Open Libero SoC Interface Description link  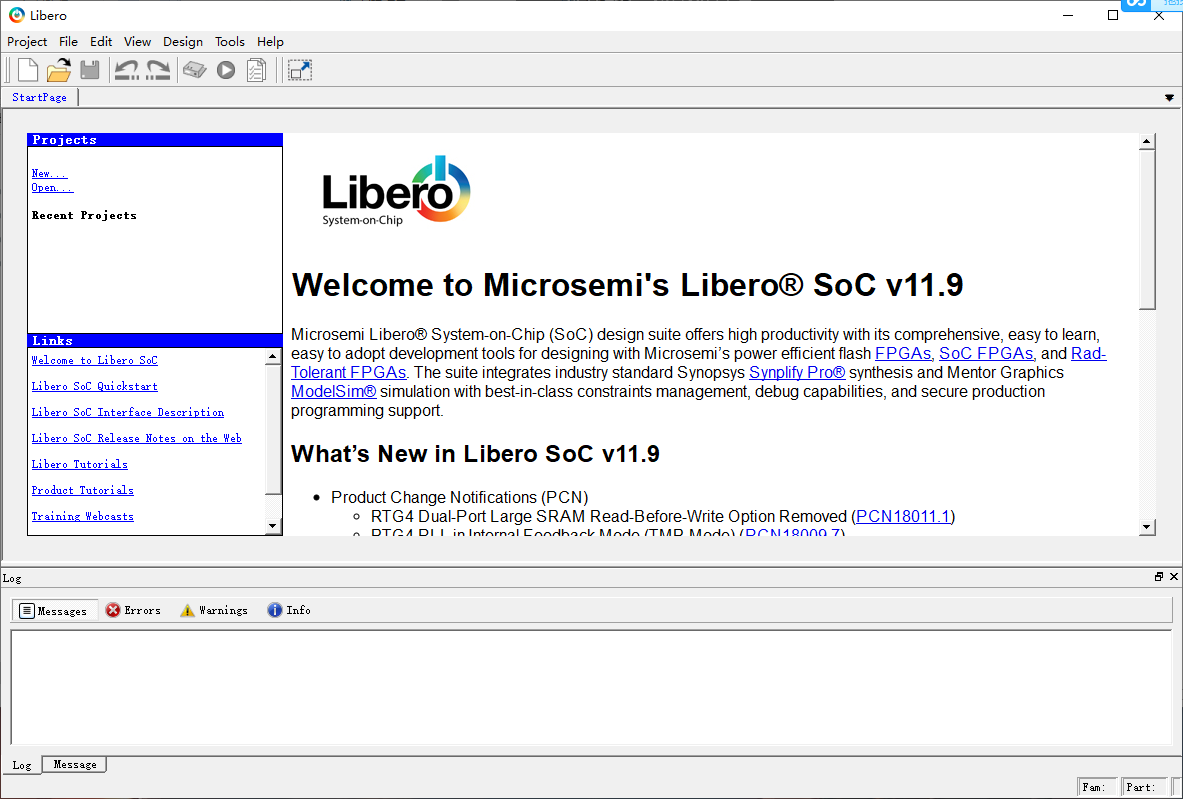128,413
